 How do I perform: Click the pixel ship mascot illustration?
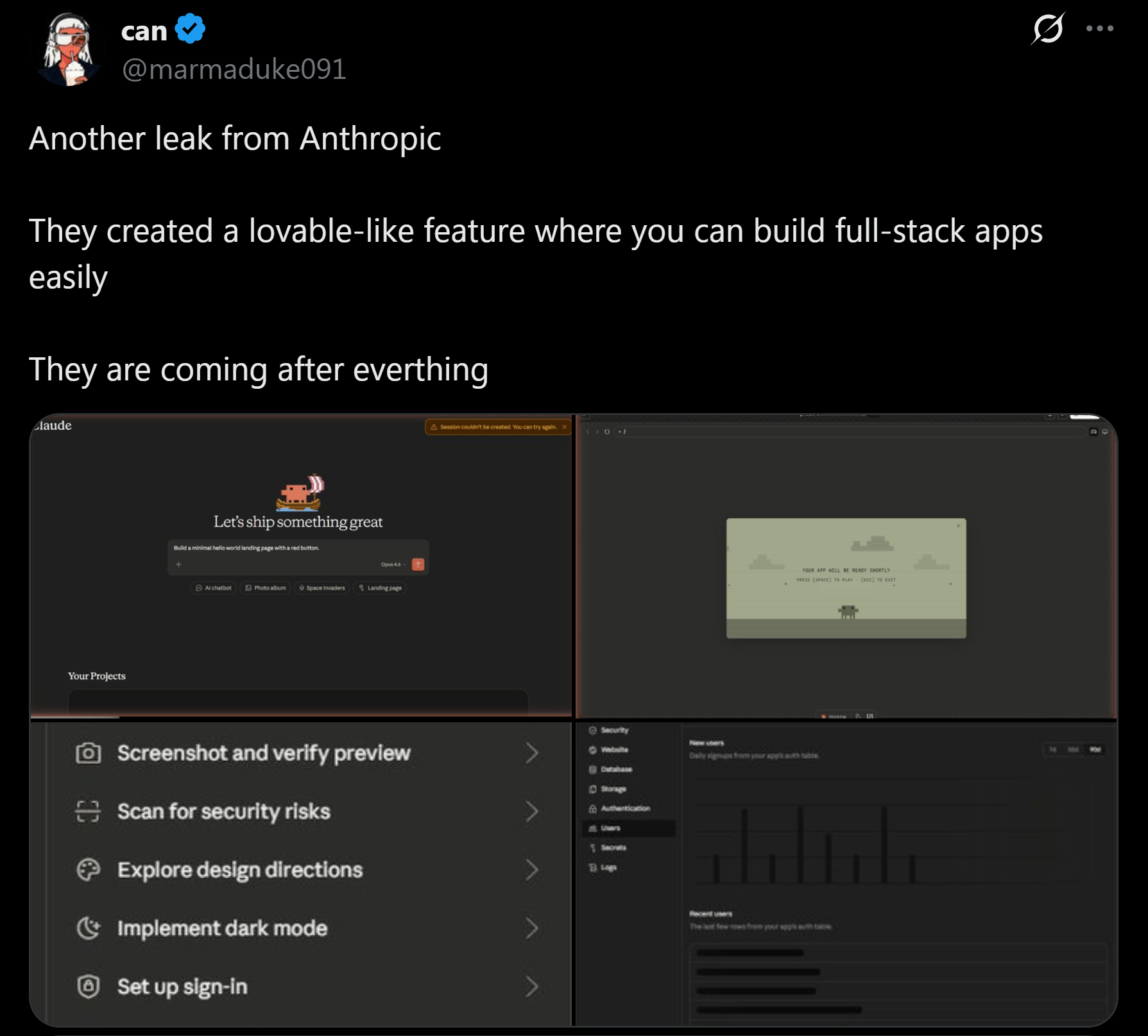[x=300, y=492]
